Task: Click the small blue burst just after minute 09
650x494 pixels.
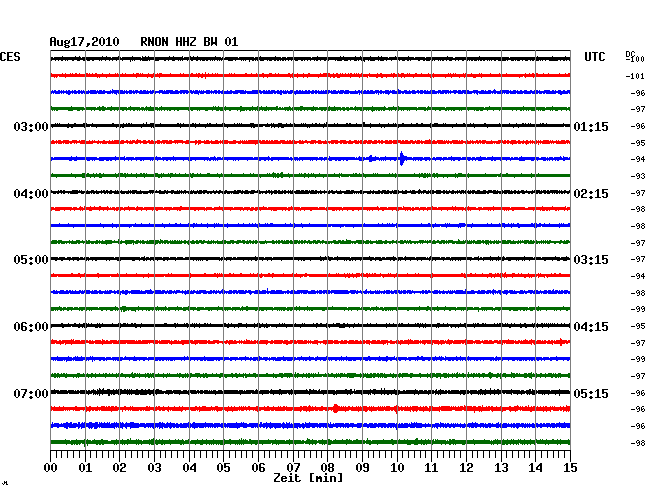Action: click(x=371, y=159)
